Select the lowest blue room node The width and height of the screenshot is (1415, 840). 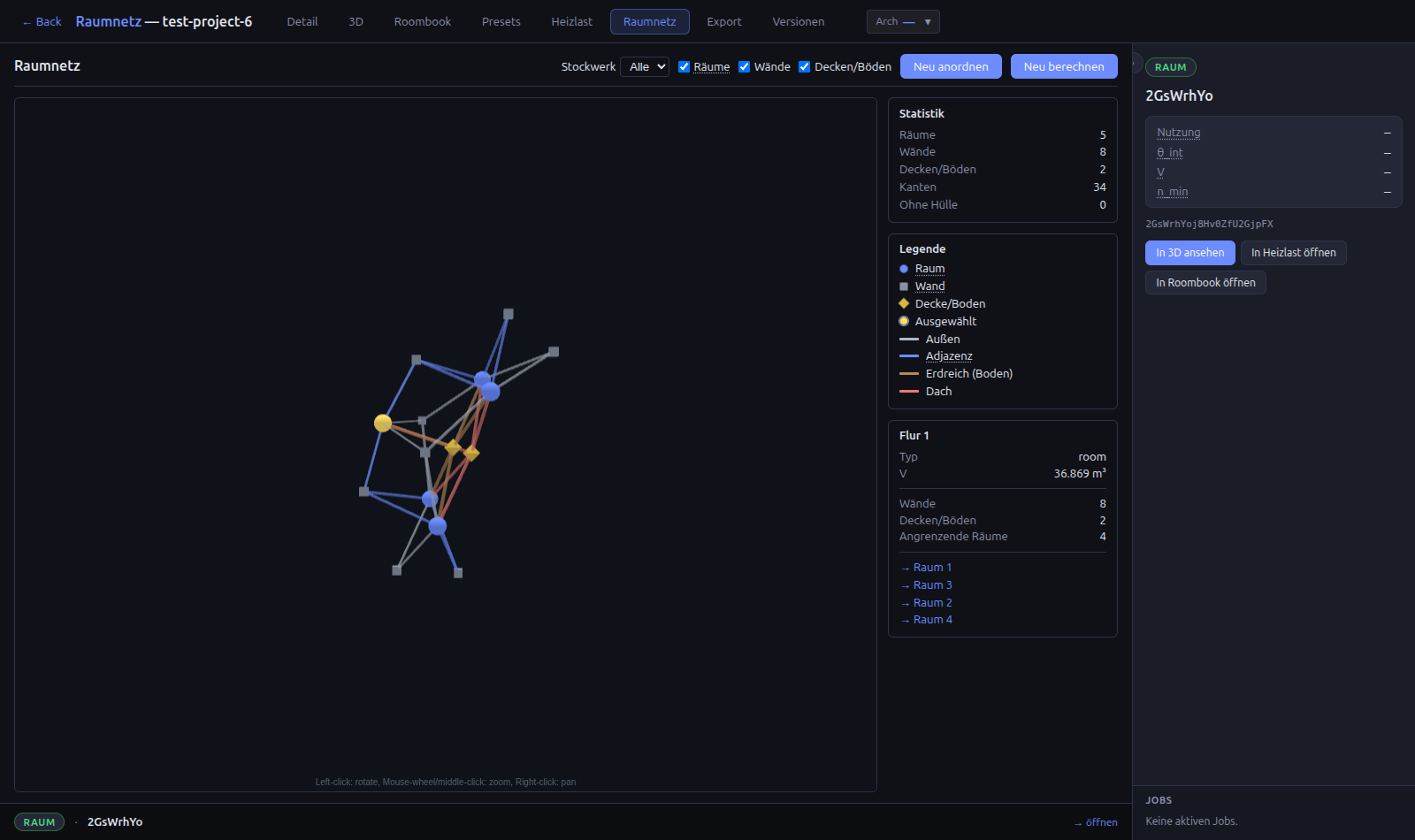pyautogui.click(x=438, y=526)
